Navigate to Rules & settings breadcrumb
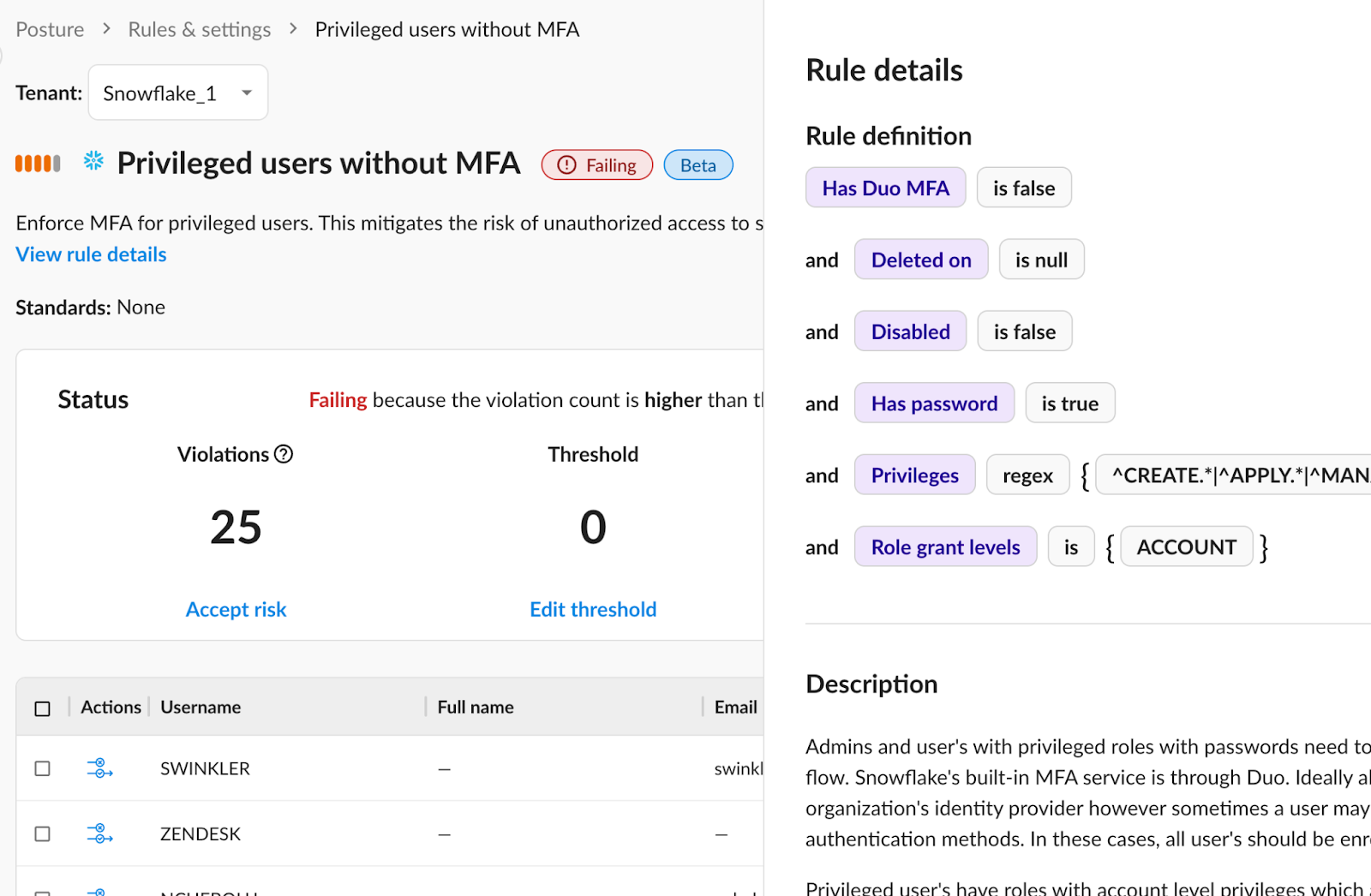Screen dimensions: 1371x896 [199, 30]
